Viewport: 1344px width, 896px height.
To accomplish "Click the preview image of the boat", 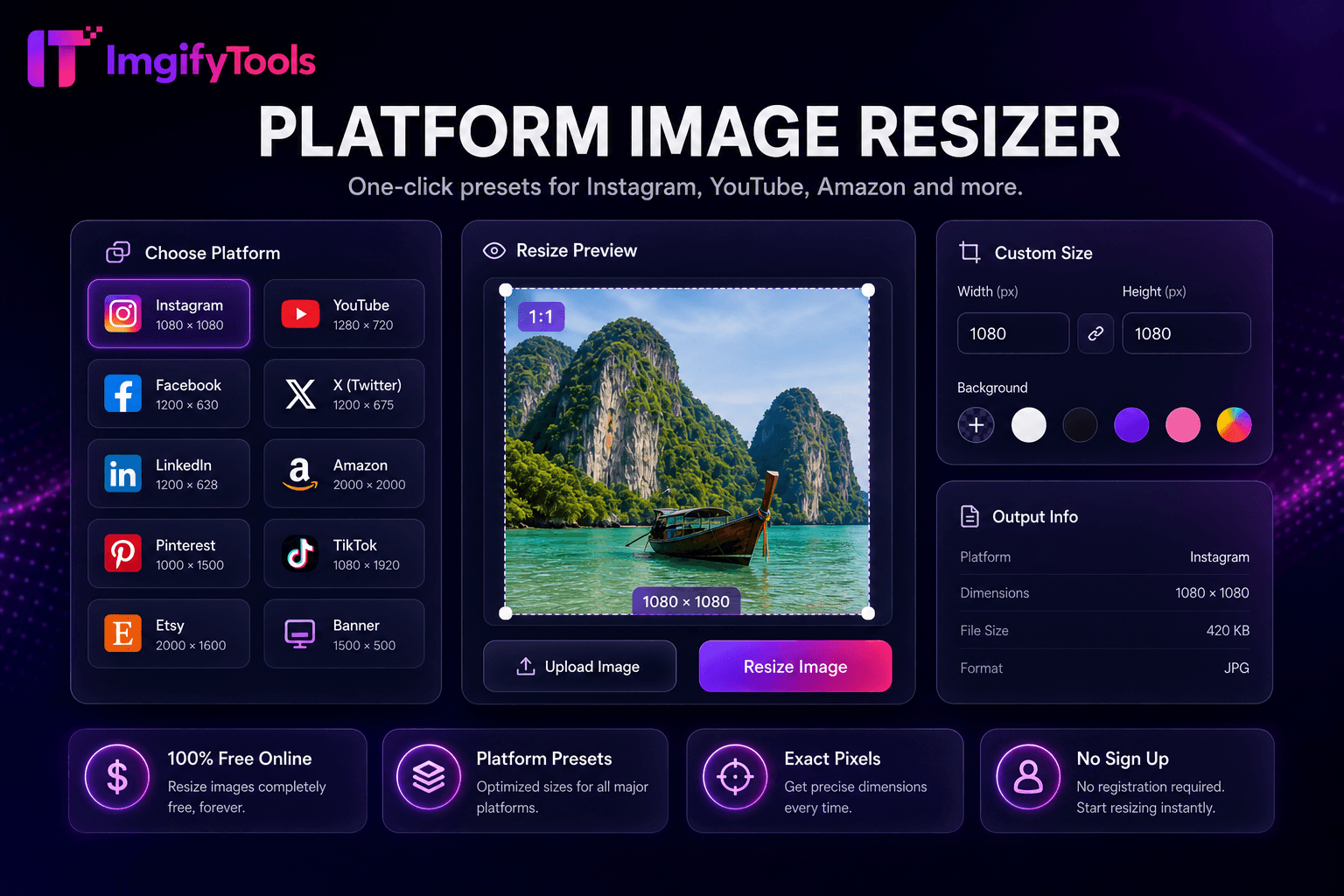I will (x=687, y=451).
